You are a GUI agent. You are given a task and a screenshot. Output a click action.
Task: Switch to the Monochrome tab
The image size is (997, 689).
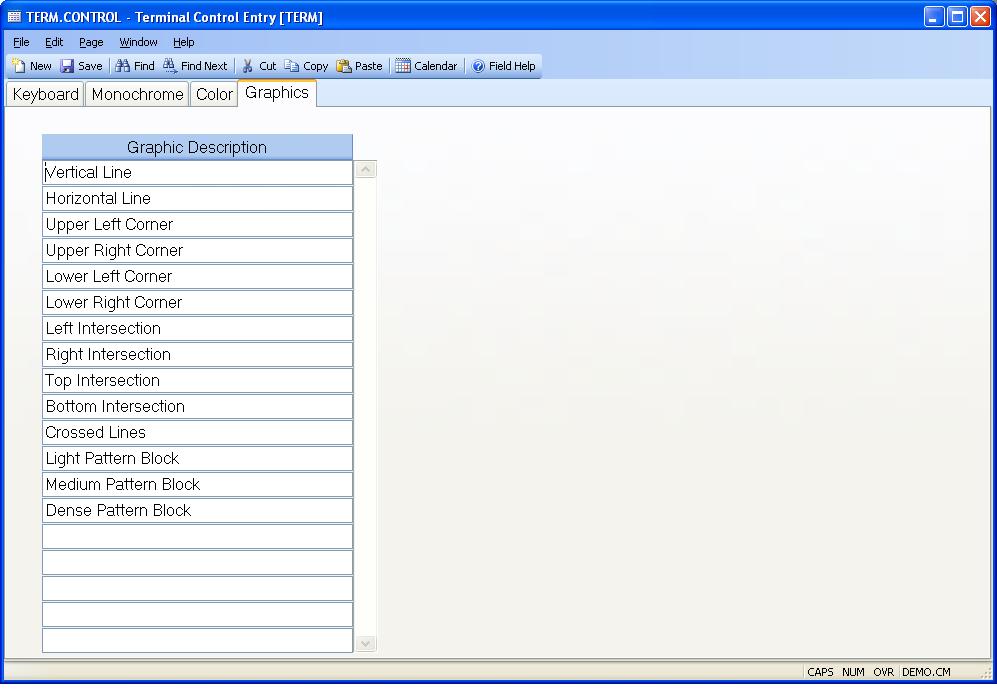click(137, 94)
